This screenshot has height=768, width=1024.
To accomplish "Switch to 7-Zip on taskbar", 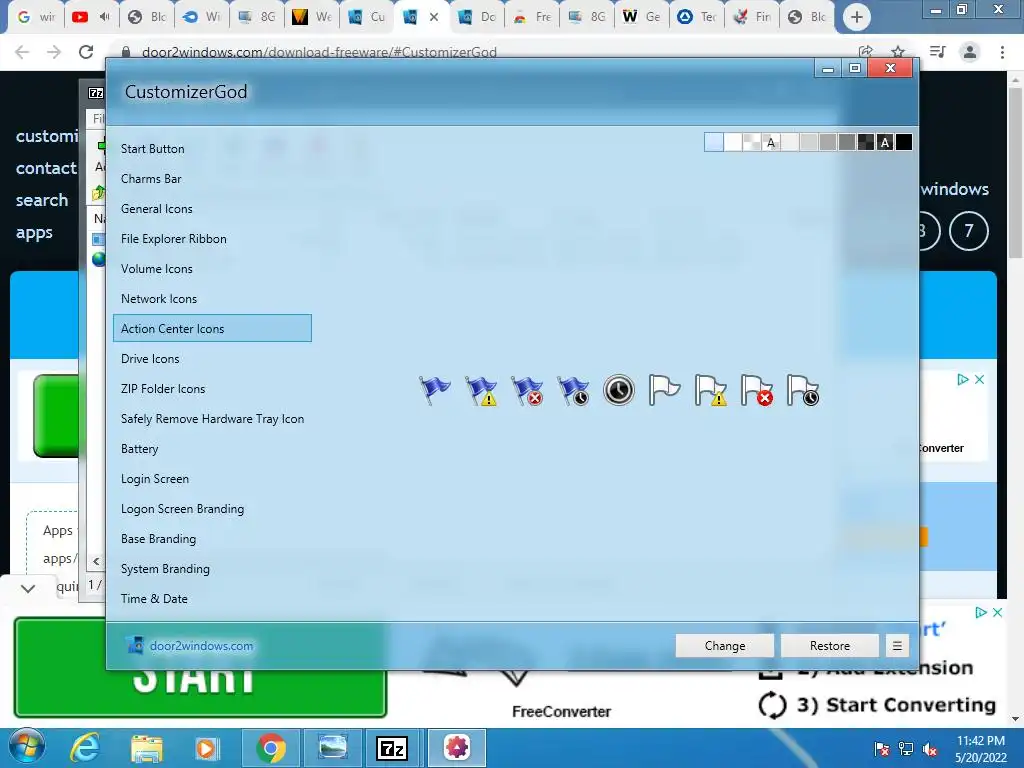I will [x=393, y=748].
